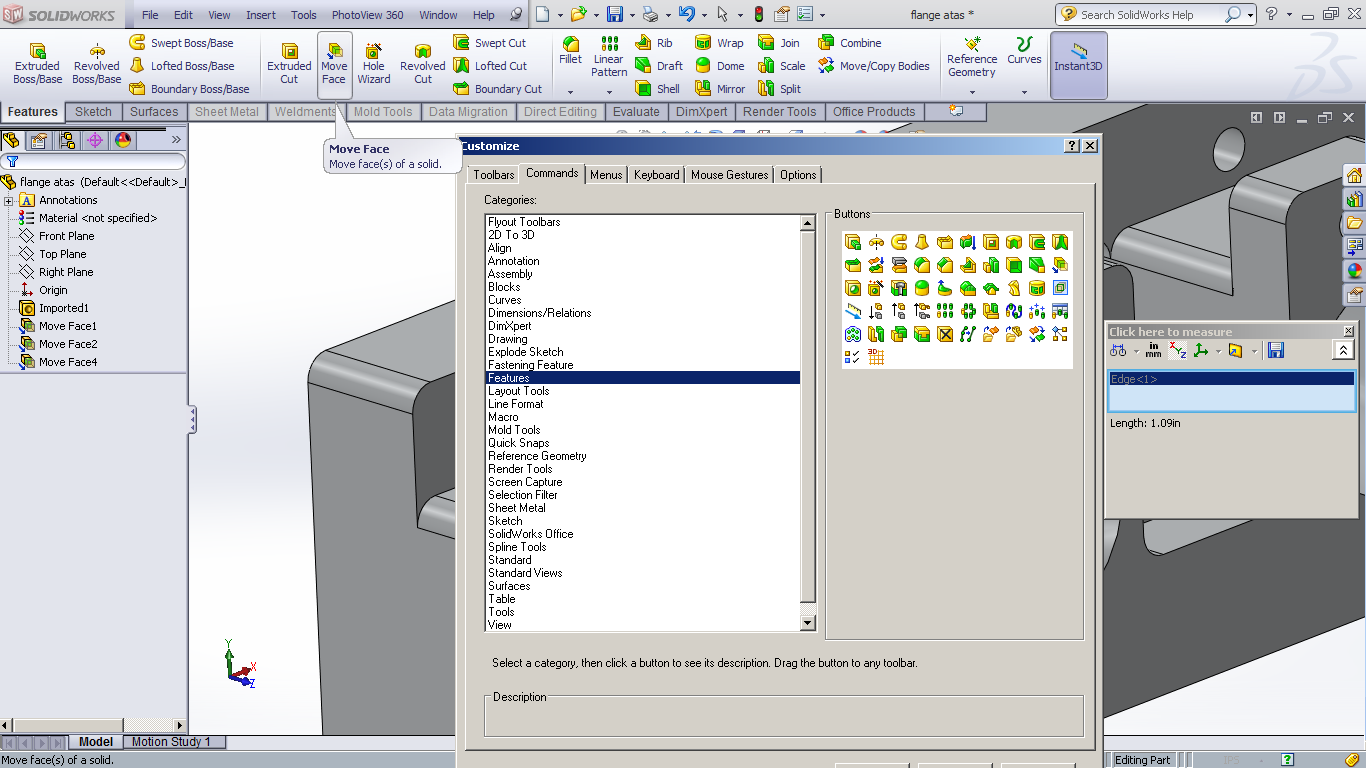1366x768 pixels.
Task: Select the Hole Wizard tool
Action: (374, 64)
